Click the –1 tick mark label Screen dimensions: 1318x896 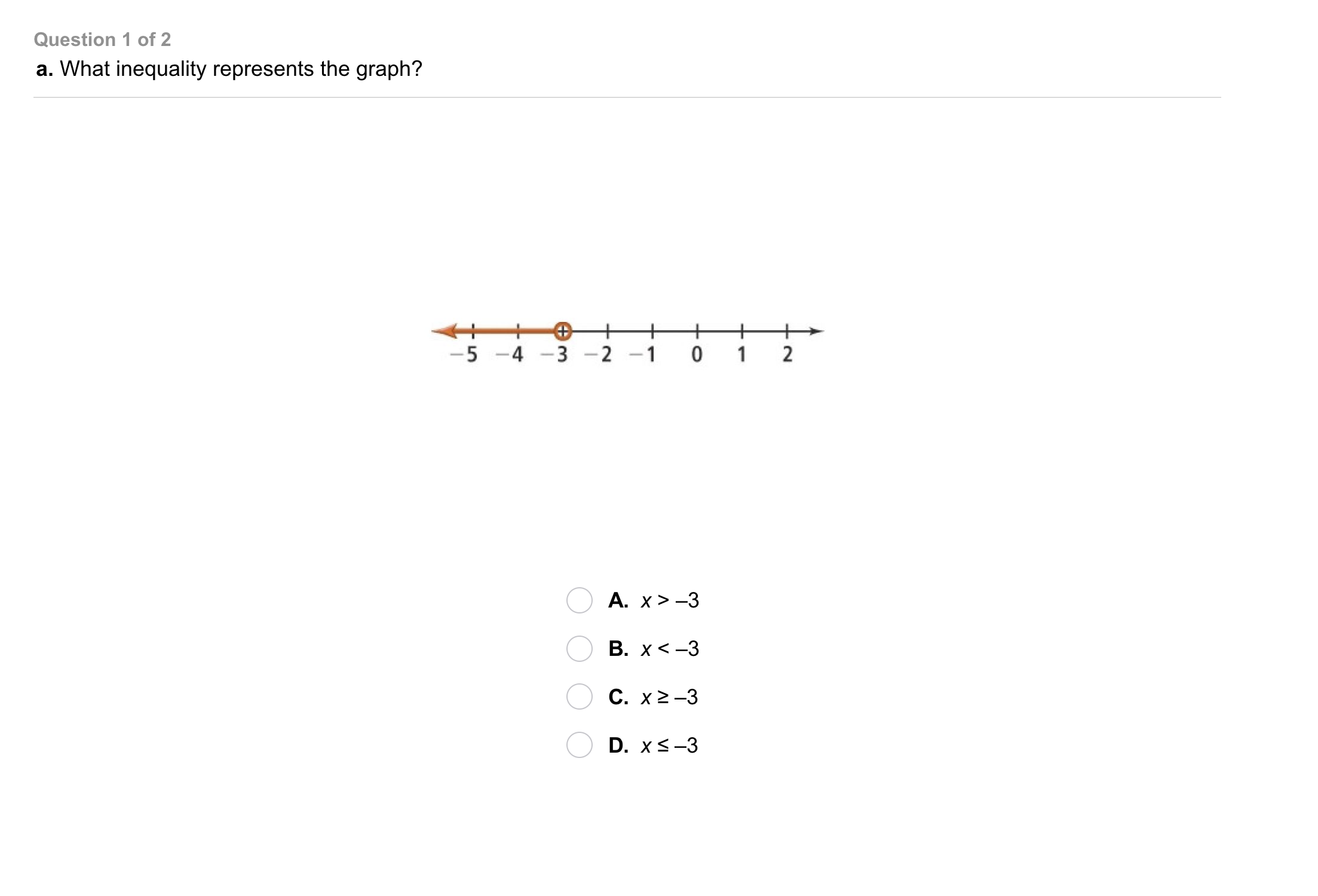643,355
